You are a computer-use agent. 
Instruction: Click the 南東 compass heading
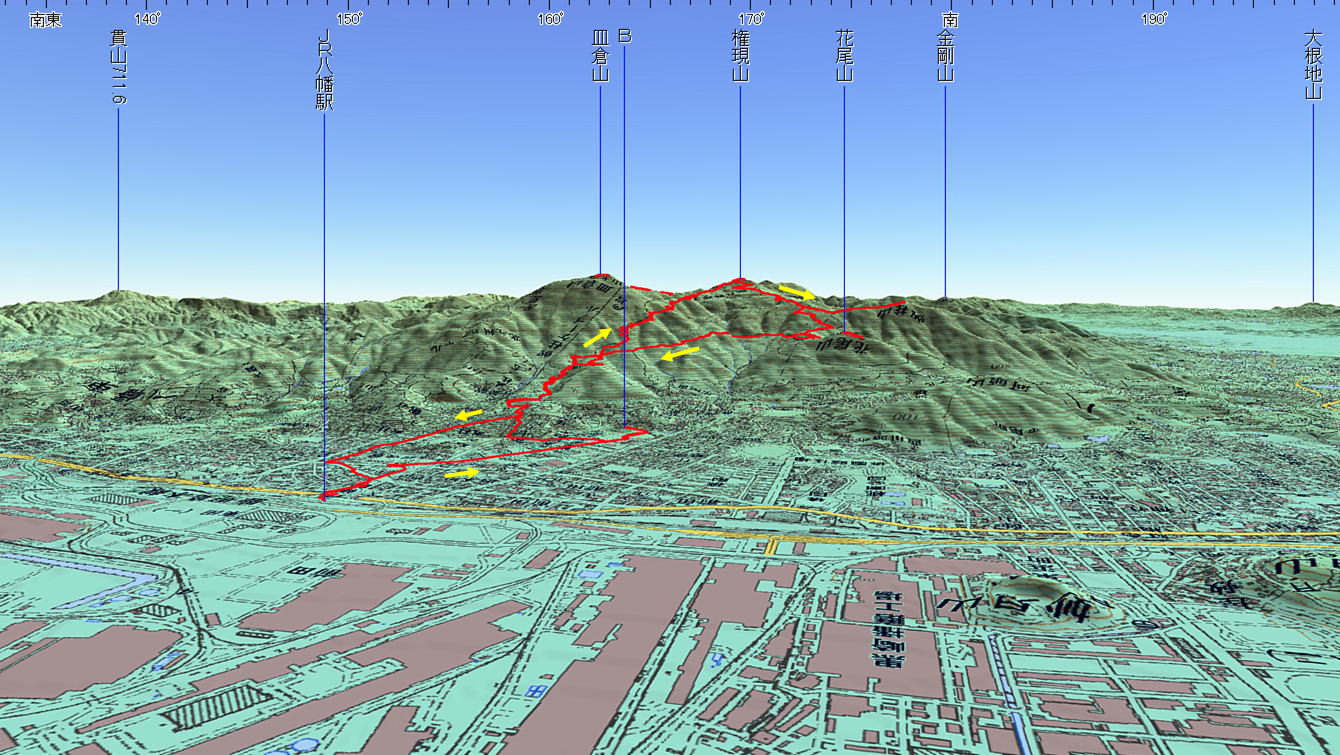point(45,20)
